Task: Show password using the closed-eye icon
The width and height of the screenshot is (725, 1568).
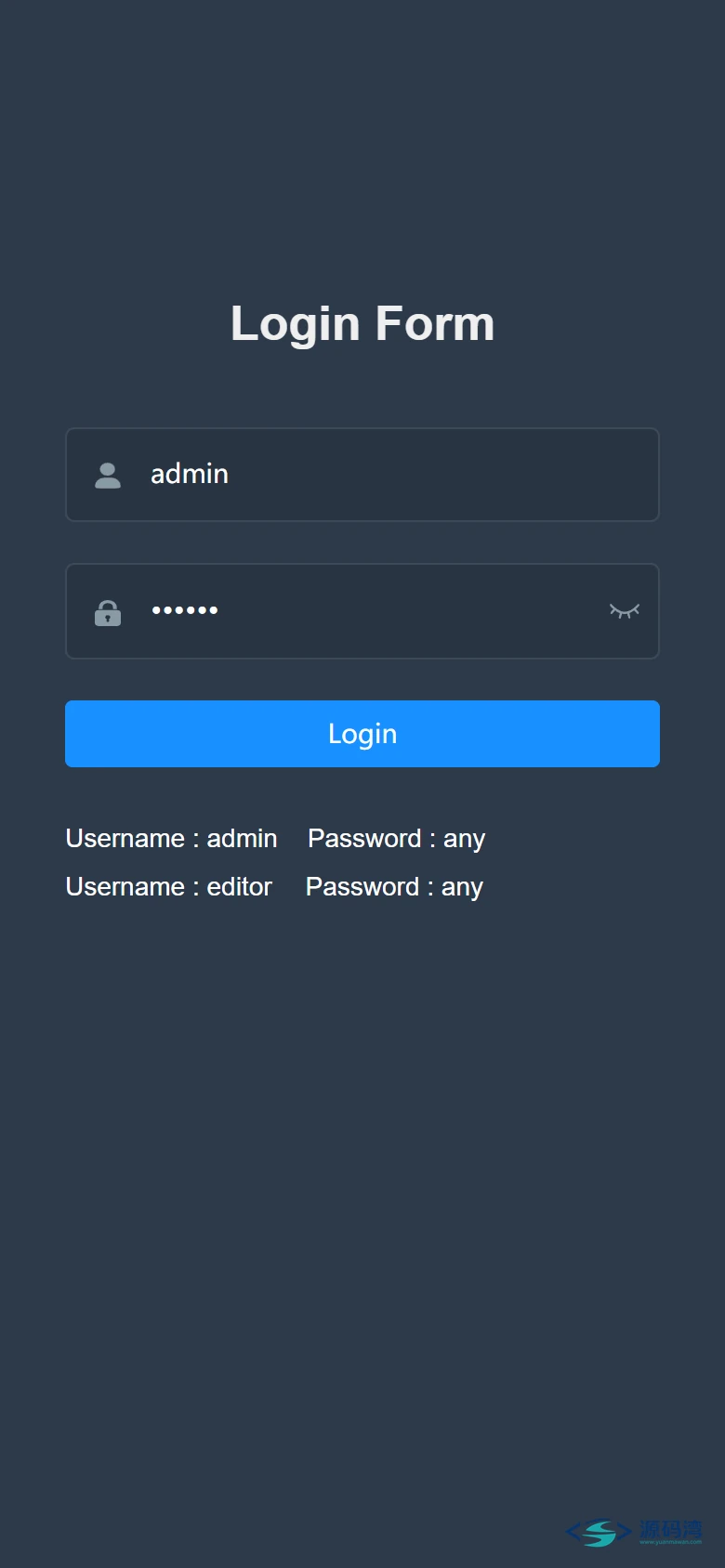Action: 625,610
